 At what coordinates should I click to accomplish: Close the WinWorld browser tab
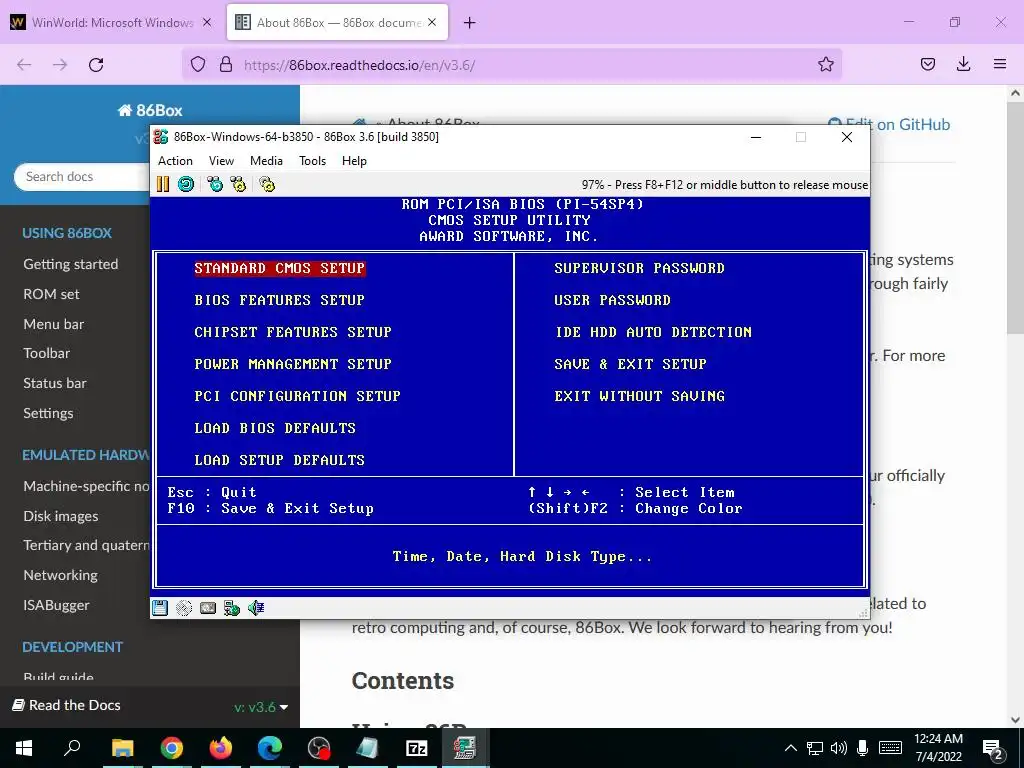pos(207,23)
